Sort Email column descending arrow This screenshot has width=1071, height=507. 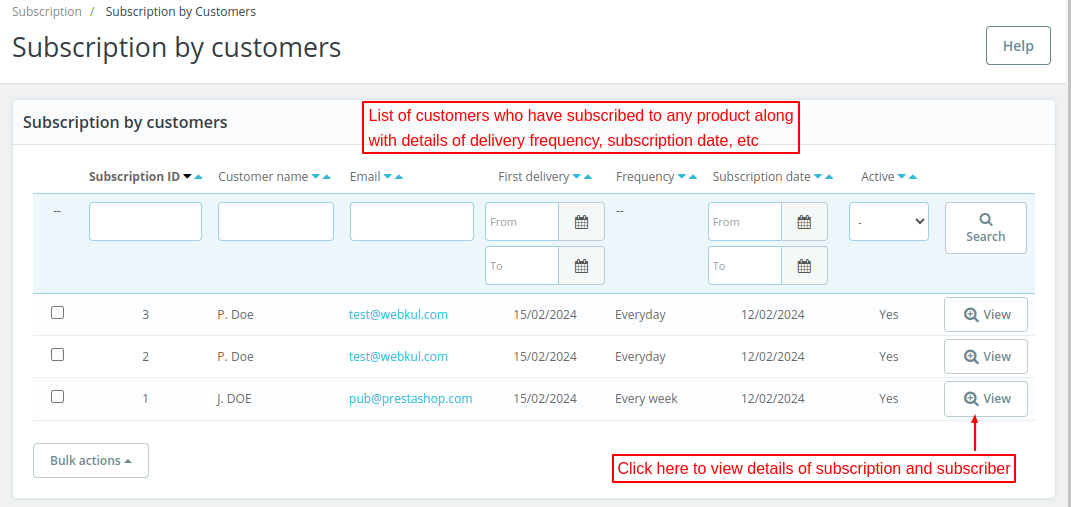pyautogui.click(x=387, y=177)
